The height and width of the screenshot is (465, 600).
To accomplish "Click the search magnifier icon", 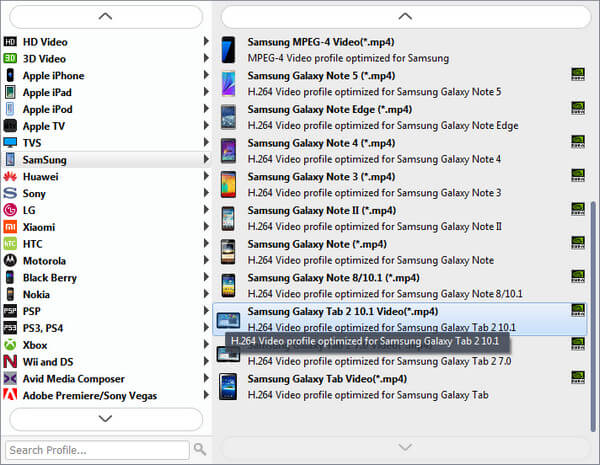I will pyautogui.click(x=199, y=449).
